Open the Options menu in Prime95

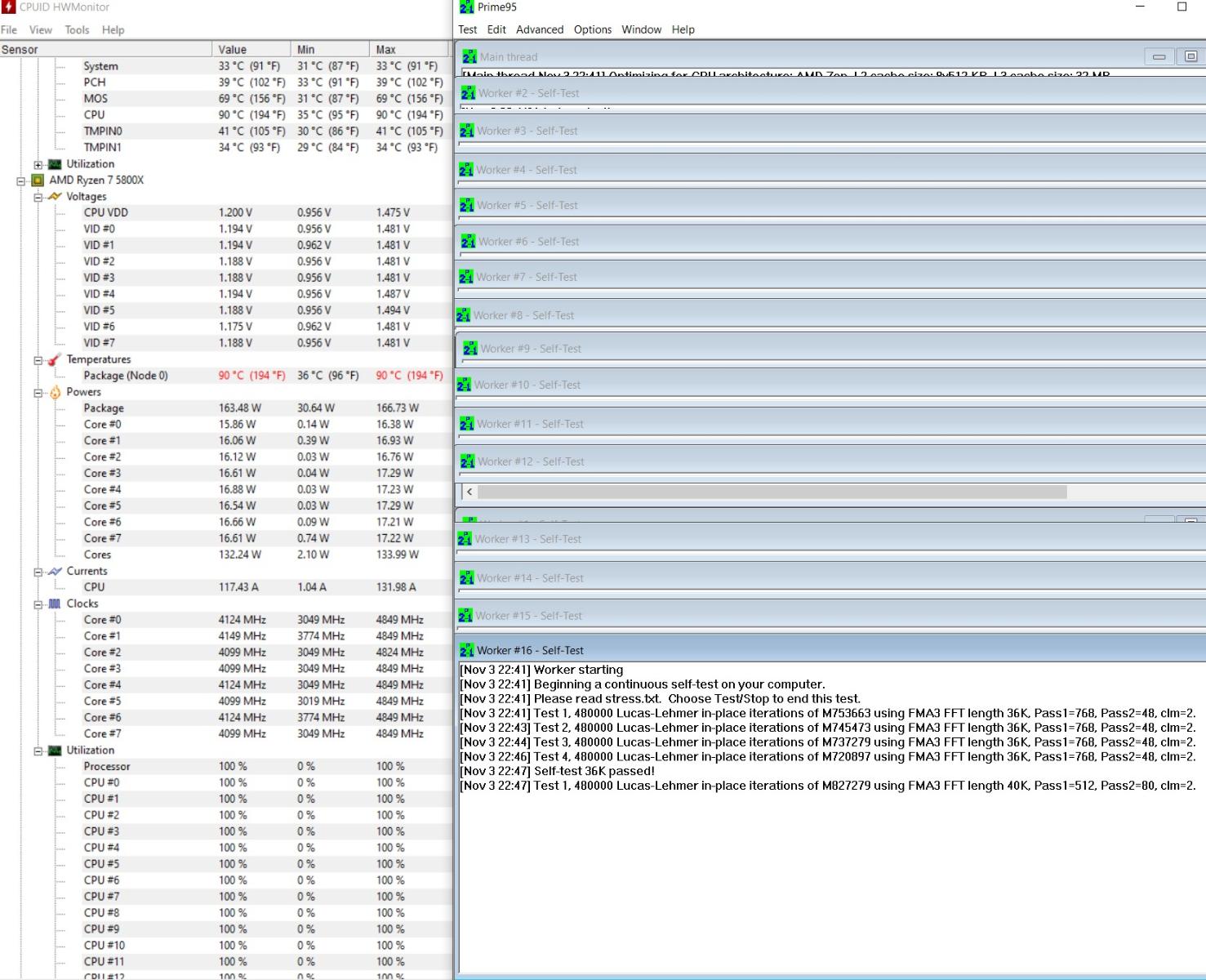pos(593,29)
